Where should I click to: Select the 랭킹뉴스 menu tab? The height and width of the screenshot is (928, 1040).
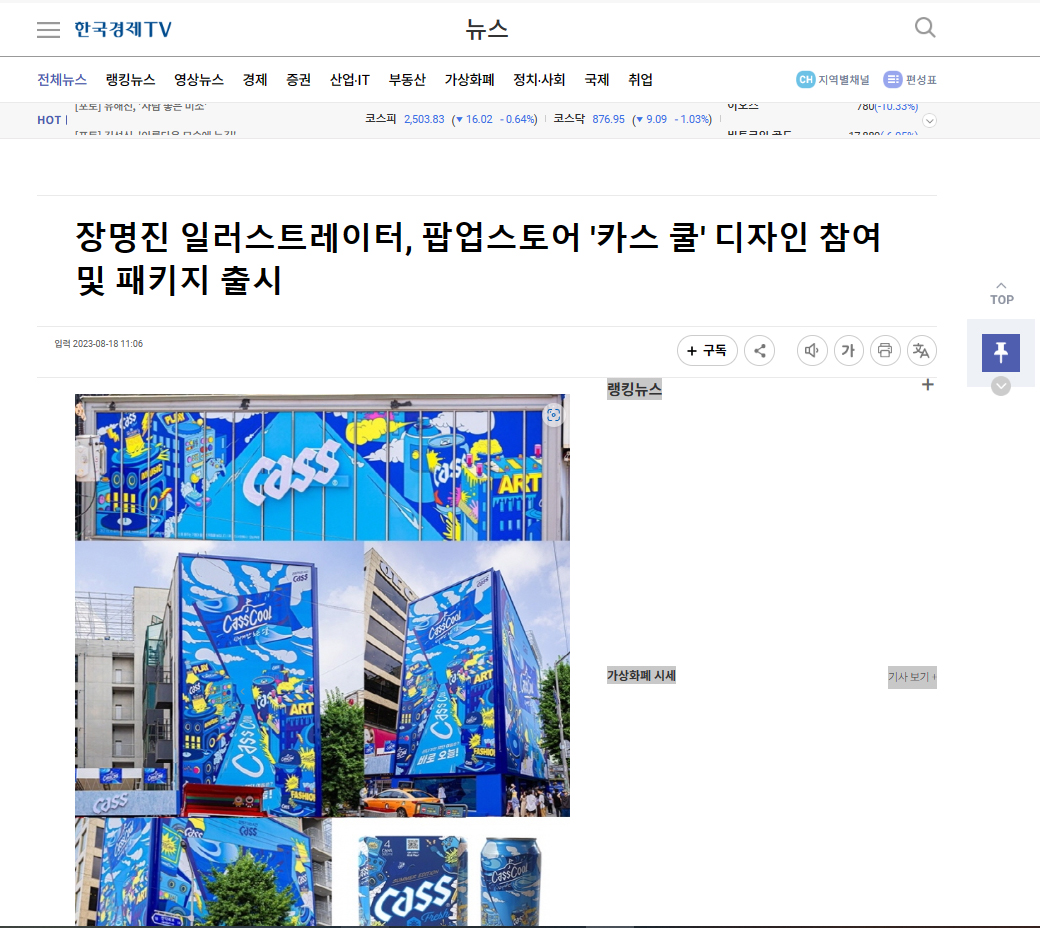tap(130, 80)
